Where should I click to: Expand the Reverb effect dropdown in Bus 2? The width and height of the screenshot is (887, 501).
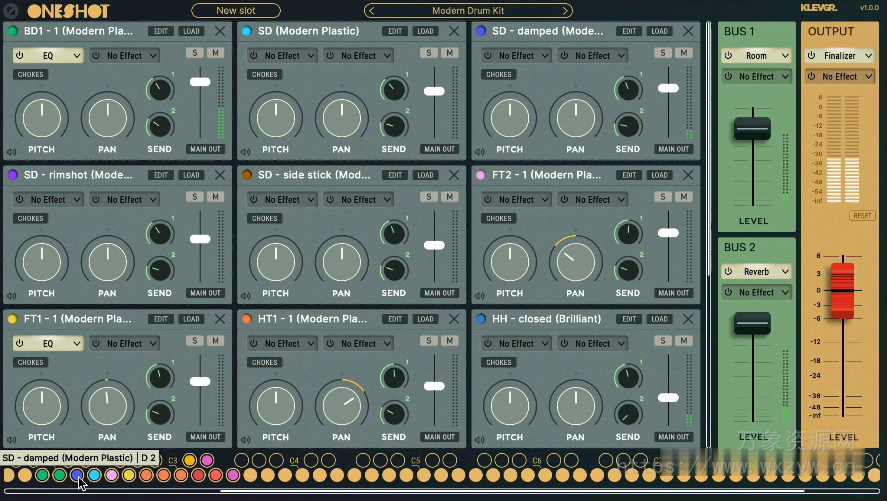point(757,272)
